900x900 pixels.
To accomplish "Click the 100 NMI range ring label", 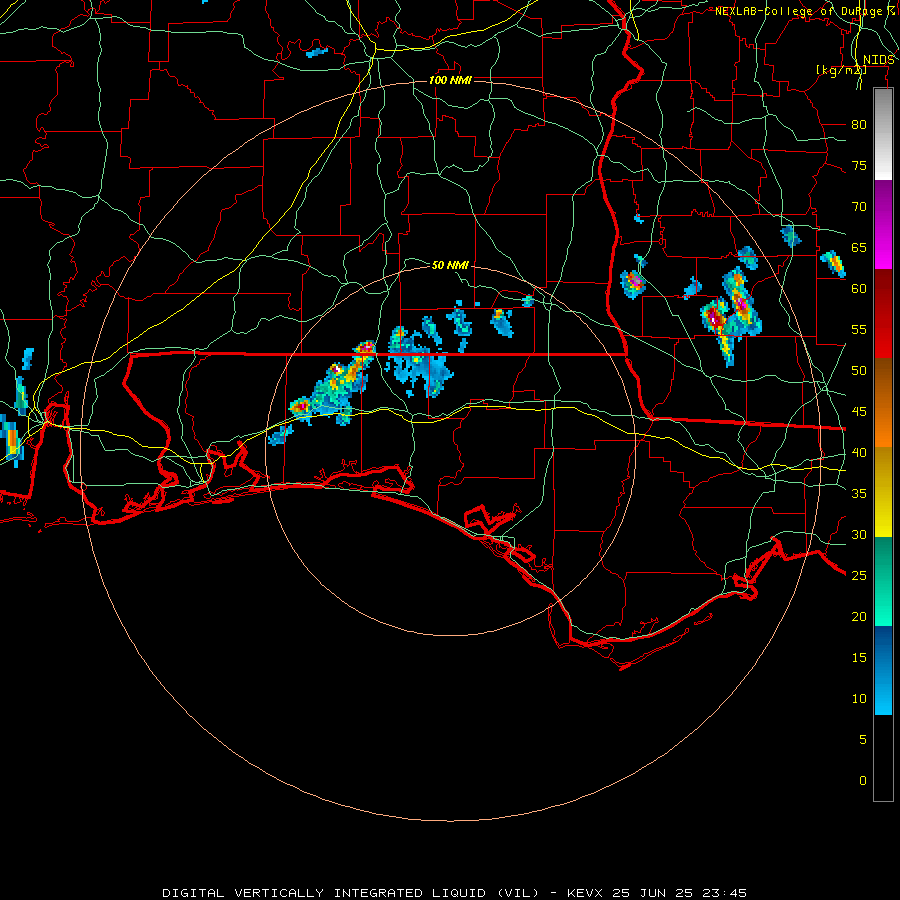I will (x=450, y=80).
